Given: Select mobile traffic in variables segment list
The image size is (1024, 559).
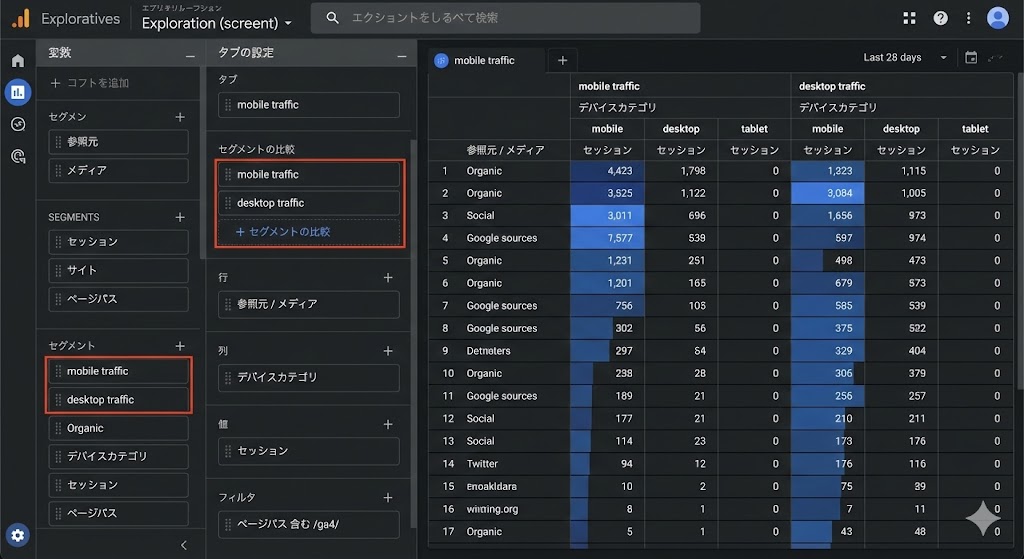Looking at the screenshot, I should tap(118, 371).
